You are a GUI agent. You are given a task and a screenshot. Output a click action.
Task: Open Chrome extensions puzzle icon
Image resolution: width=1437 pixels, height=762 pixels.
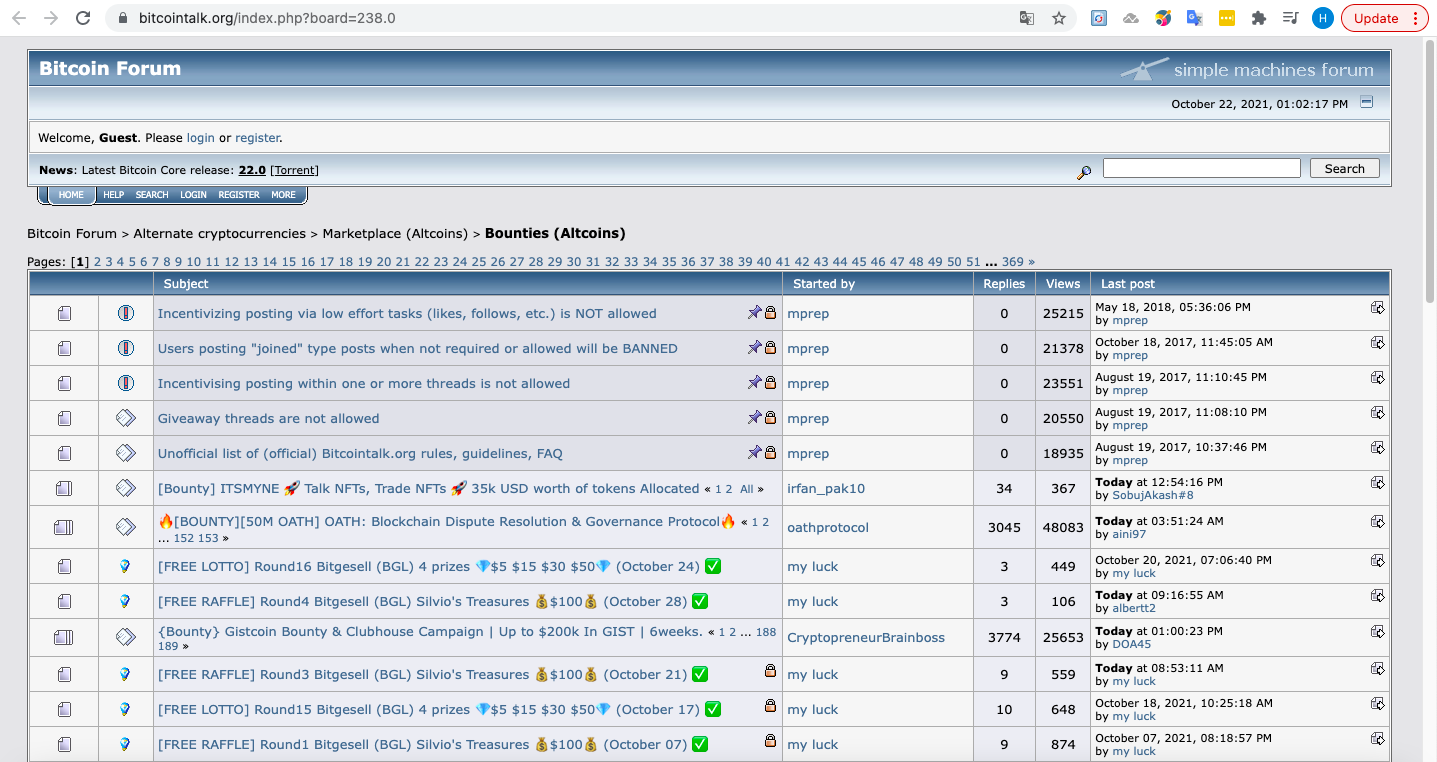click(x=1259, y=18)
